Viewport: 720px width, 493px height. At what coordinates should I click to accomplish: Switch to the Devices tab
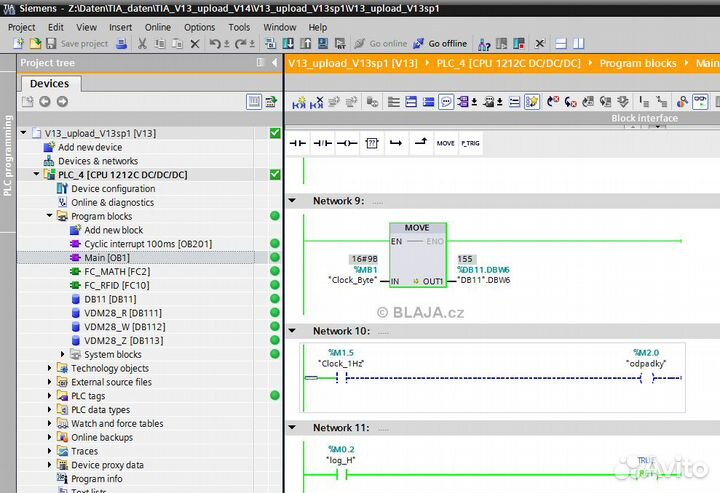click(49, 84)
